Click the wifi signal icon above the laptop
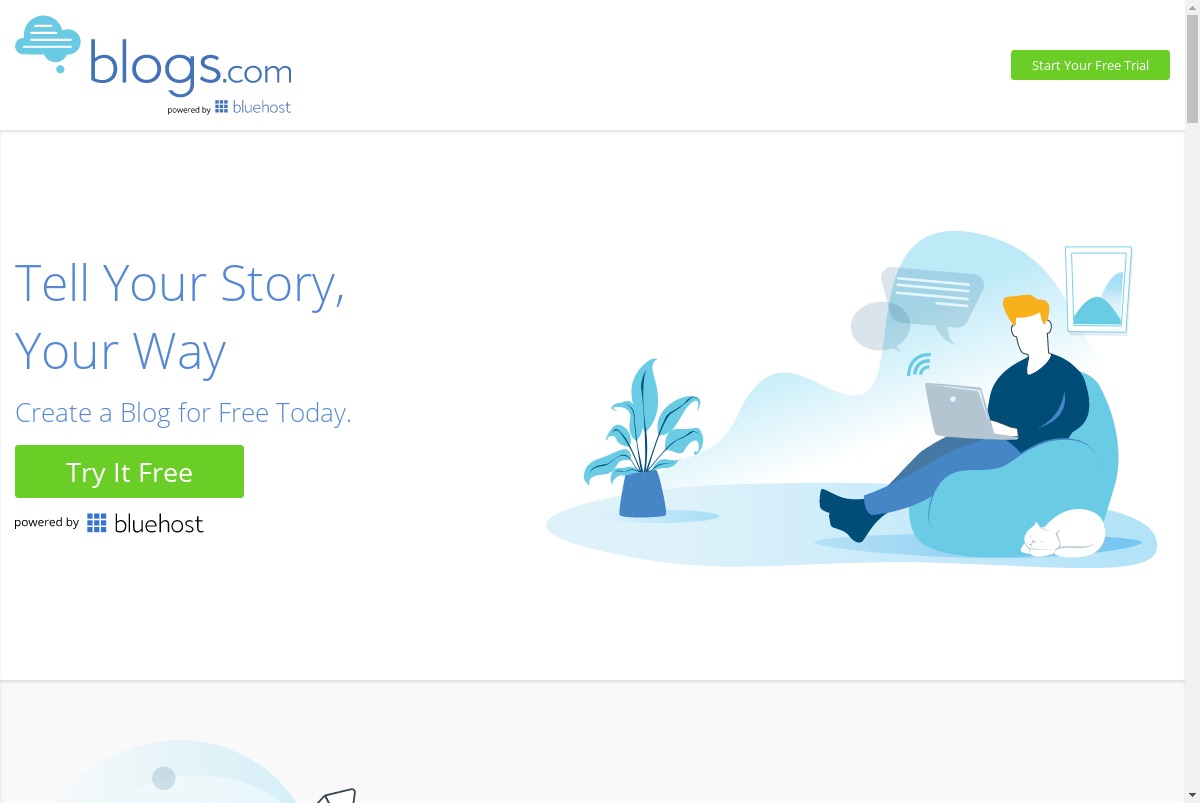The image size is (1200, 803). (x=919, y=364)
